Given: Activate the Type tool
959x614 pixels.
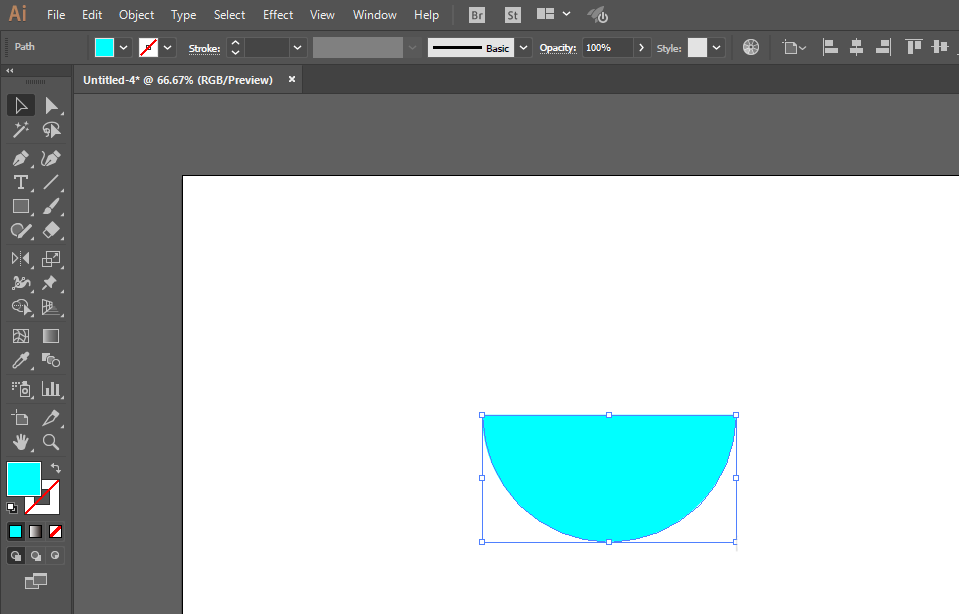Looking at the screenshot, I should point(21,182).
